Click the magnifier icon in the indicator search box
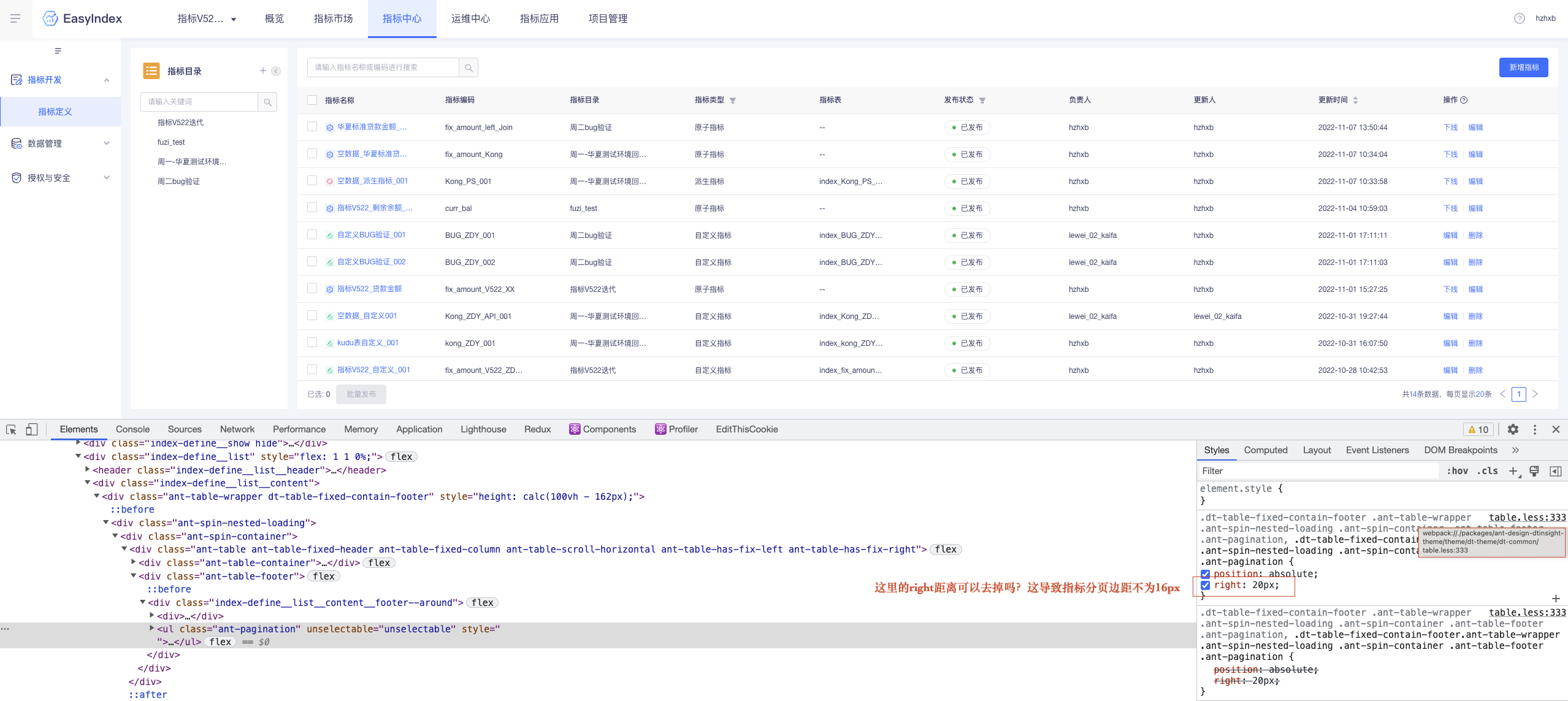The width and height of the screenshot is (1568, 701). [468, 67]
